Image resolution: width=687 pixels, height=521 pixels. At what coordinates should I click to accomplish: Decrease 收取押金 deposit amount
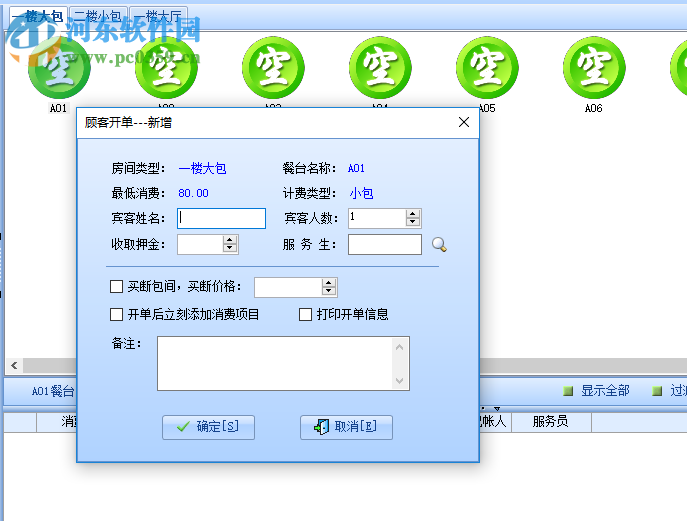[230, 248]
